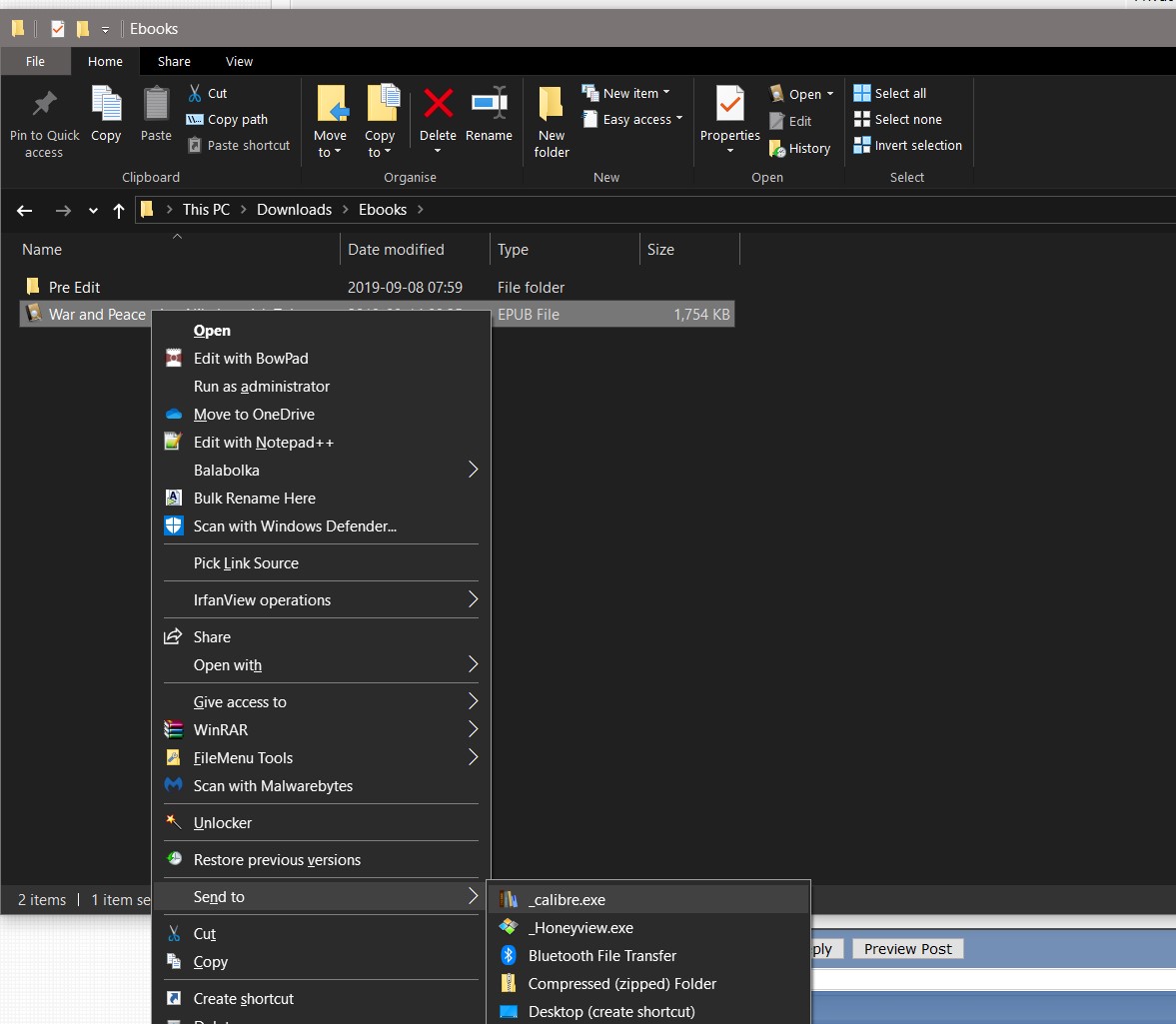Click the Share context menu entry
This screenshot has height=1024, width=1176.
tap(321, 636)
